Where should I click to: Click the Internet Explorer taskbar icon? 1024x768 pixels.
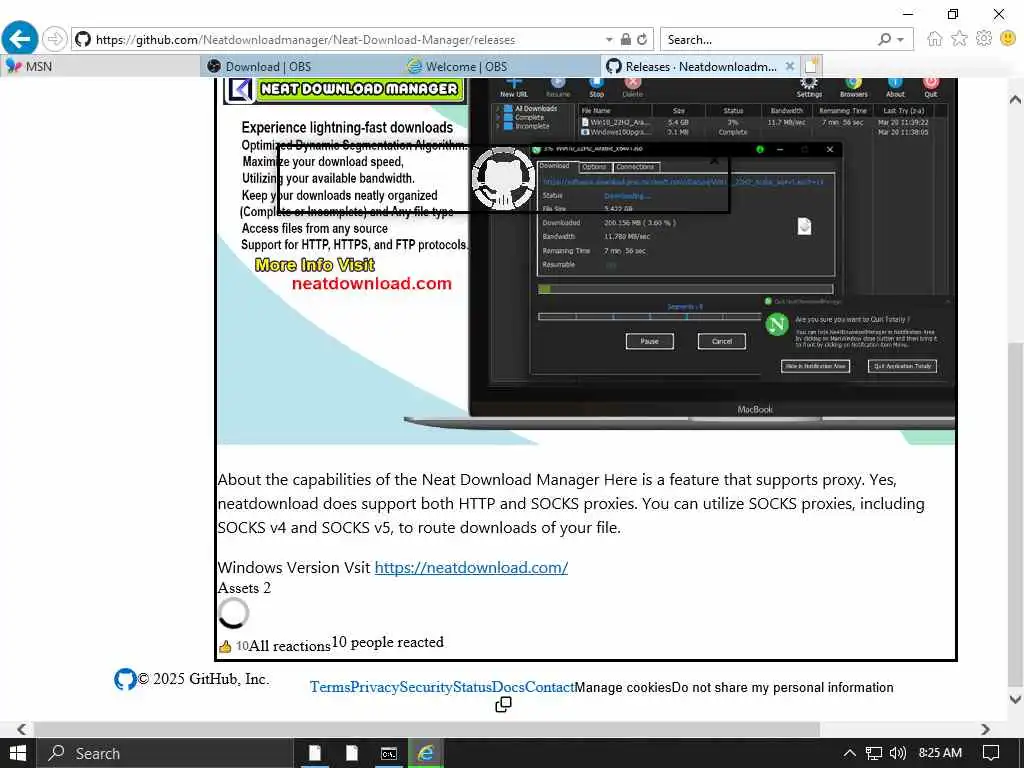[x=426, y=753]
